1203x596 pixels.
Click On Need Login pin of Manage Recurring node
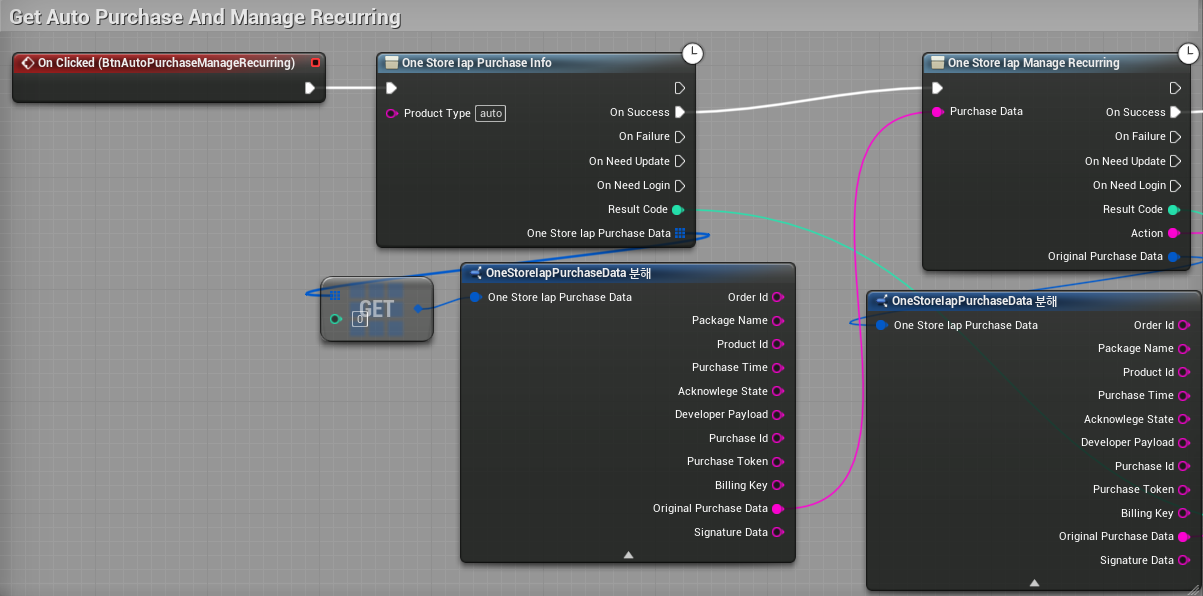[x=1175, y=185]
